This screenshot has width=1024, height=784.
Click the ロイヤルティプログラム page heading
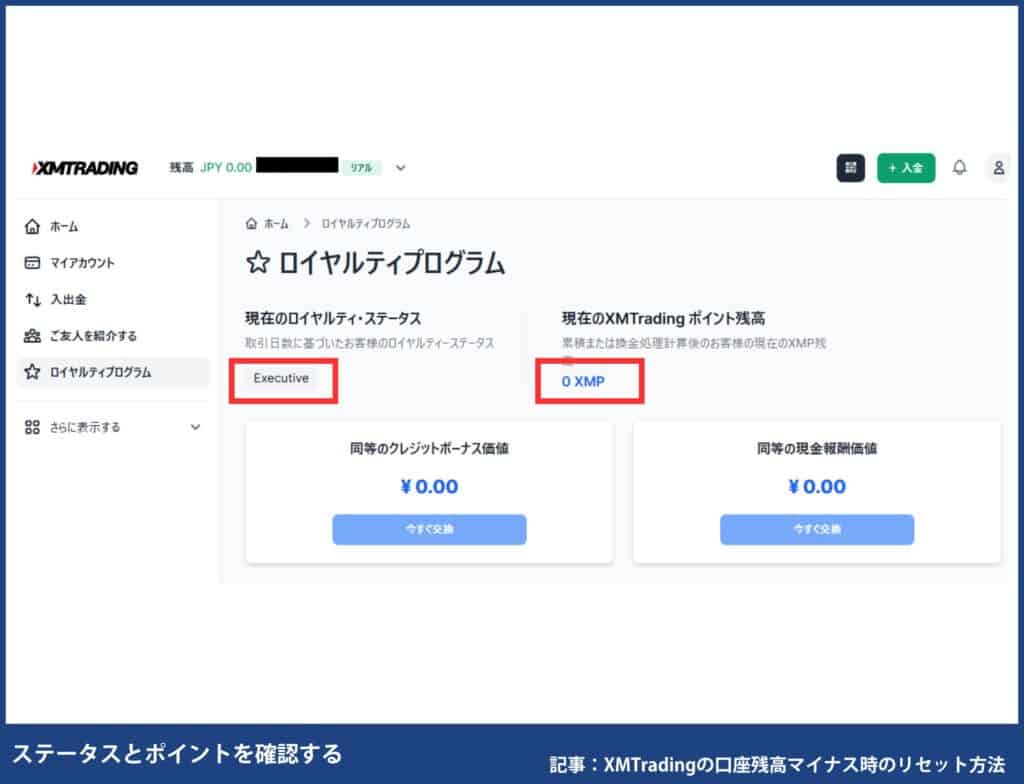point(392,263)
